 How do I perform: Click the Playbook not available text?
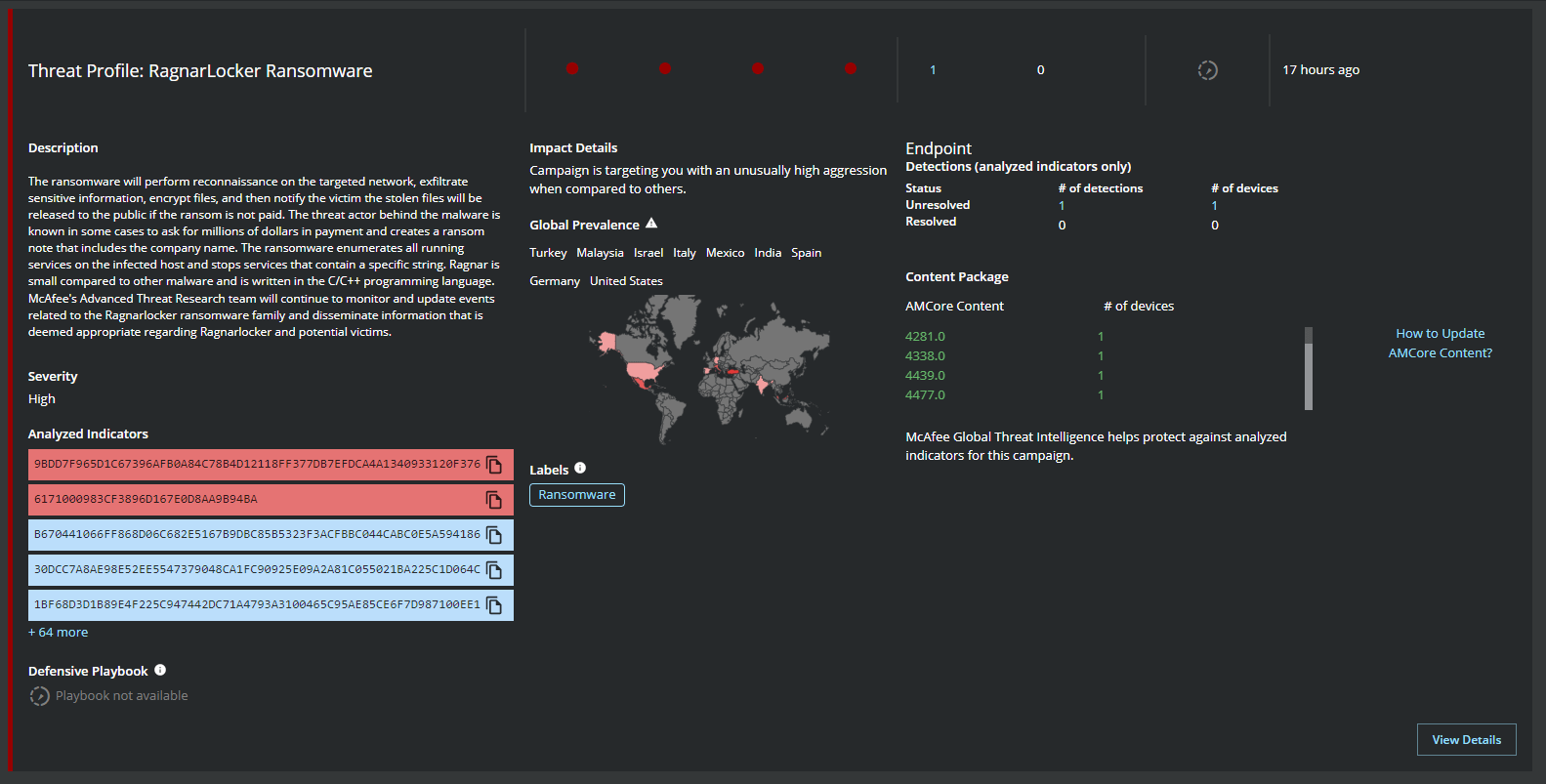pyautogui.click(x=122, y=696)
